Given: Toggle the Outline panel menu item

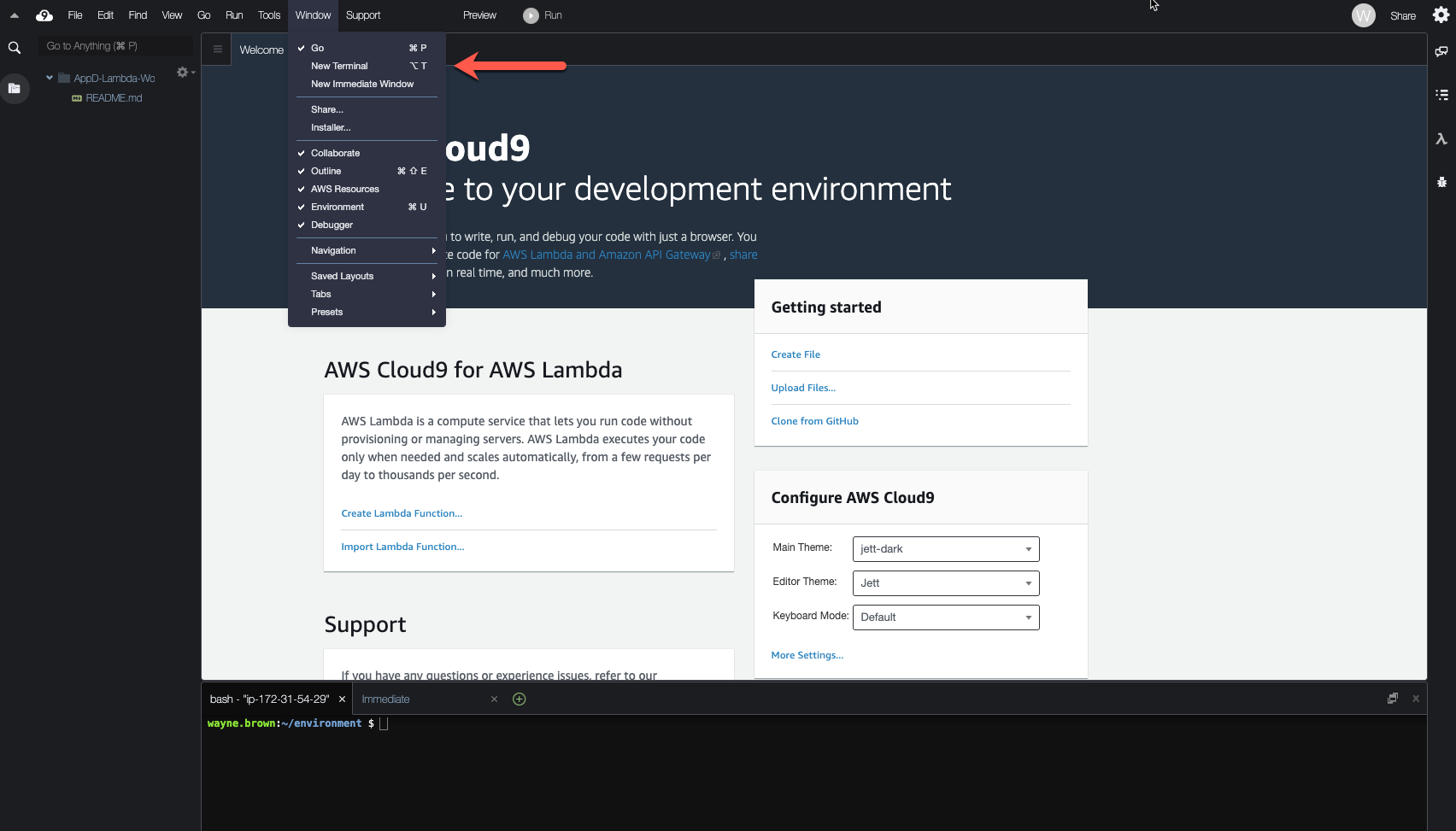Looking at the screenshot, I should 326,171.
